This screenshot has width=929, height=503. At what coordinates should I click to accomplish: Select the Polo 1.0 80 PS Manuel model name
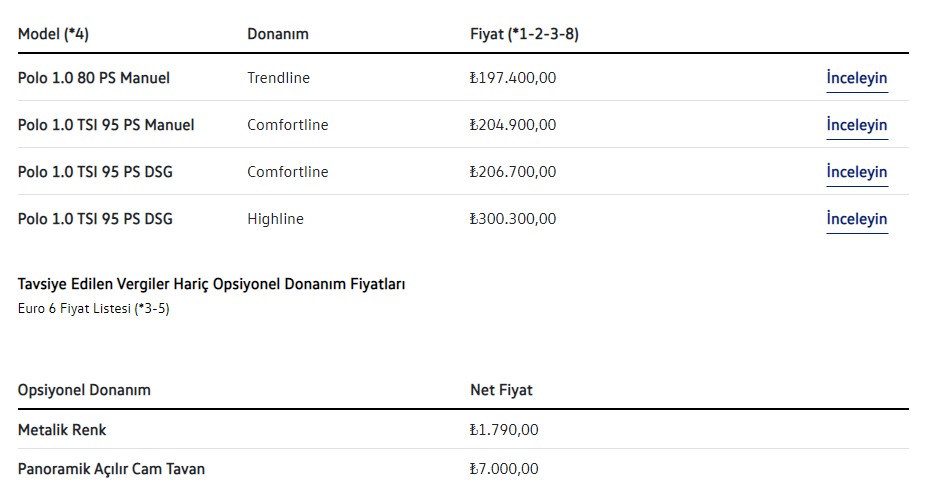click(94, 78)
